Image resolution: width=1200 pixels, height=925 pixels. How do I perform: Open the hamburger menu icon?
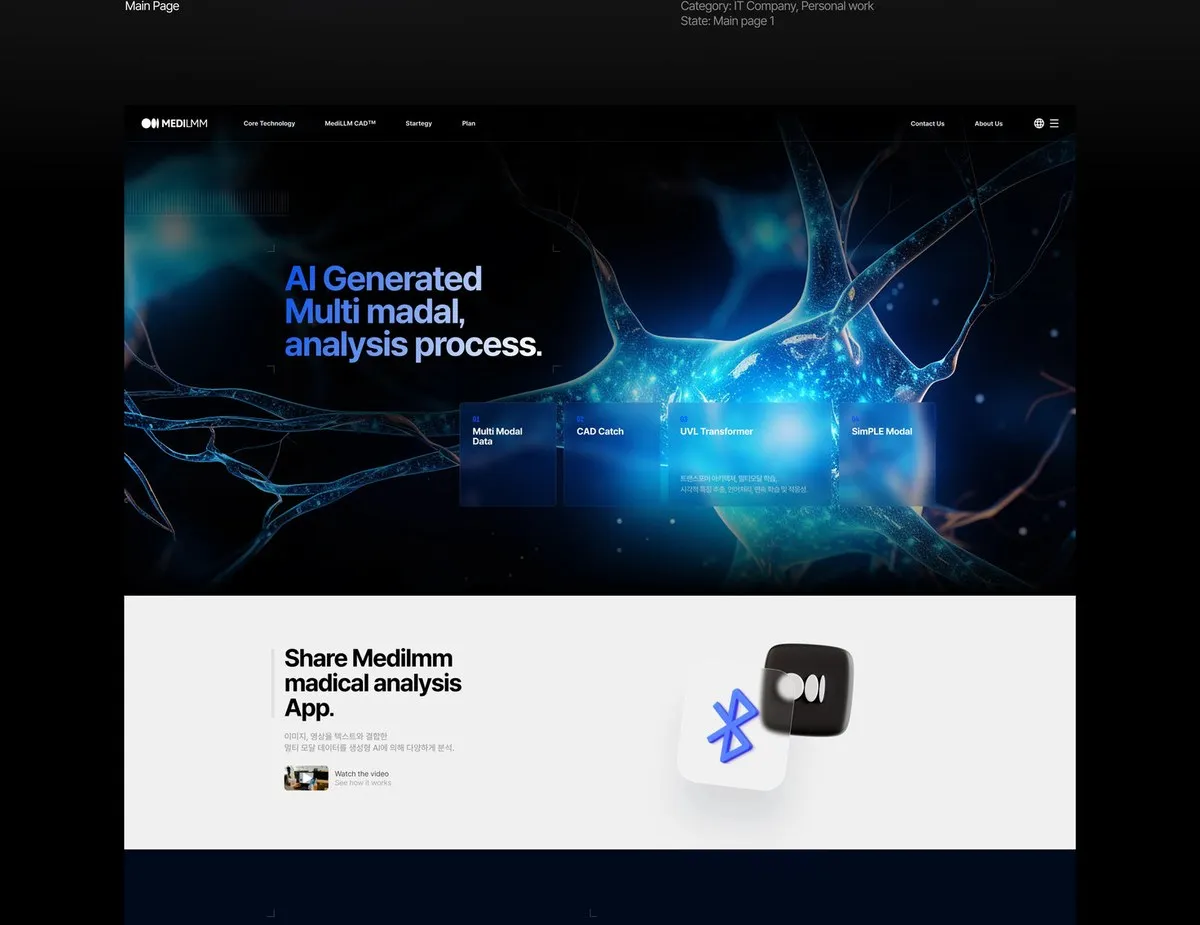click(x=1054, y=124)
